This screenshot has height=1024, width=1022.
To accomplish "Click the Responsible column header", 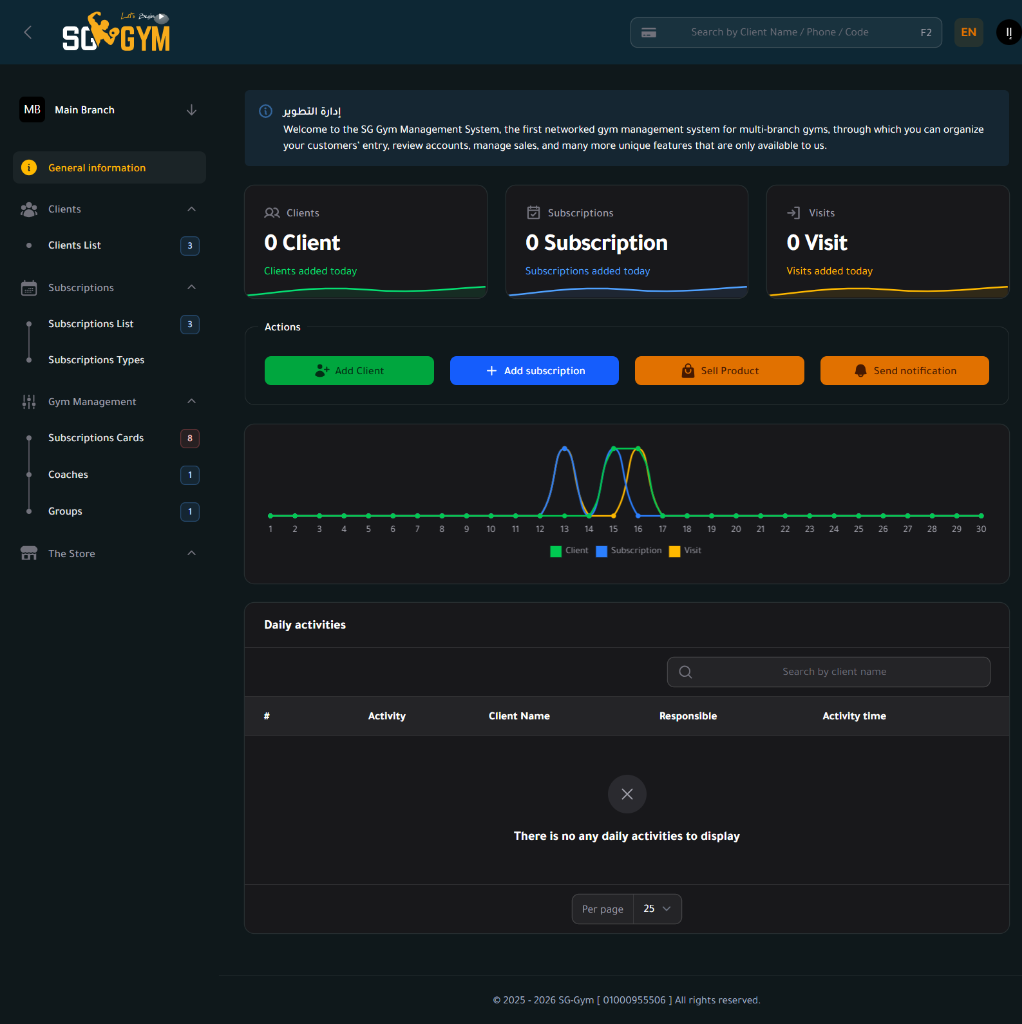I will pyautogui.click(x=688, y=716).
